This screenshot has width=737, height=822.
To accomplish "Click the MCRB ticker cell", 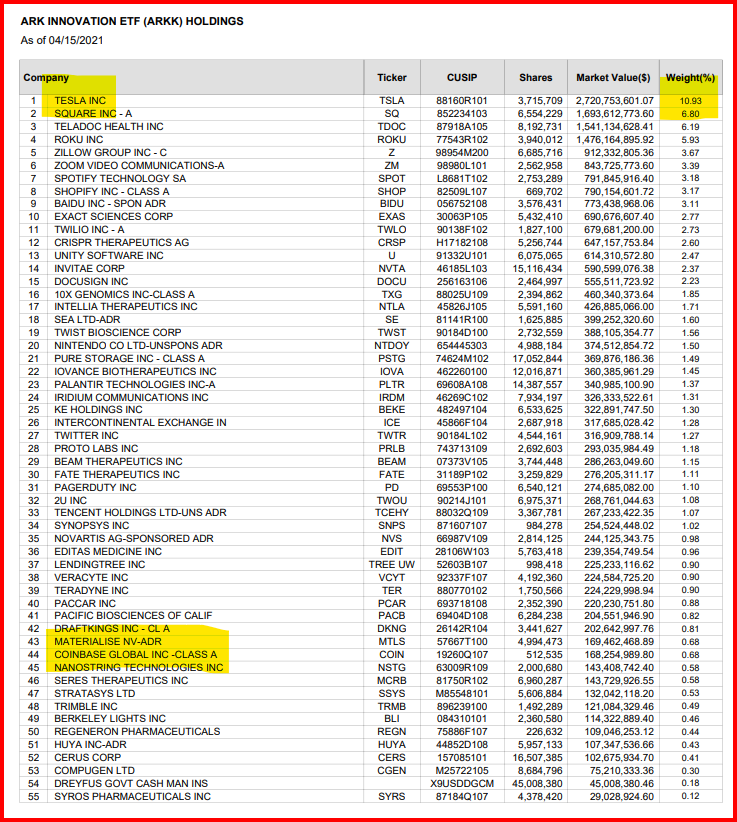I will tap(392, 680).
